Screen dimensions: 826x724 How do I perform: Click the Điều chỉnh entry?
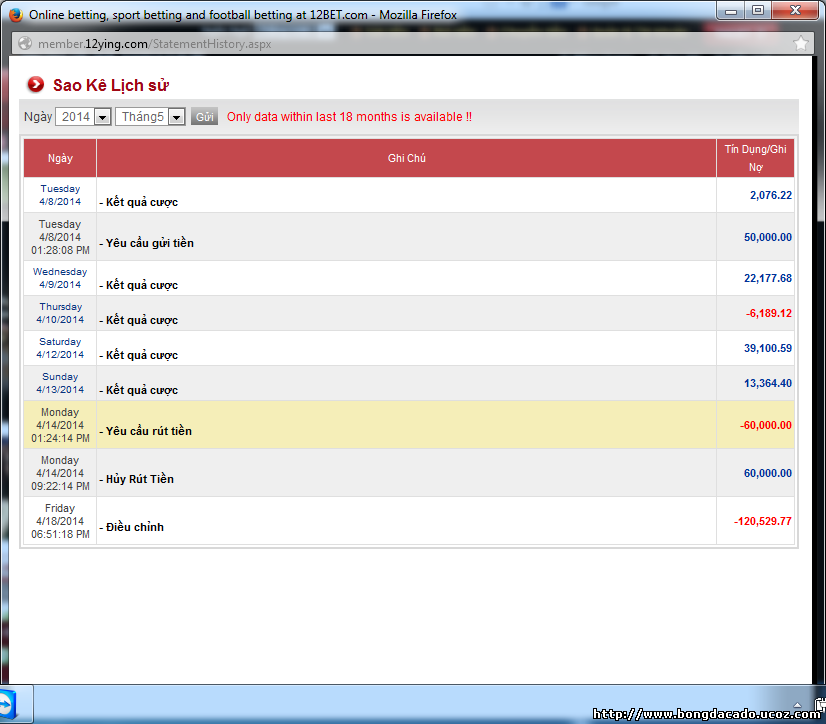(x=134, y=527)
